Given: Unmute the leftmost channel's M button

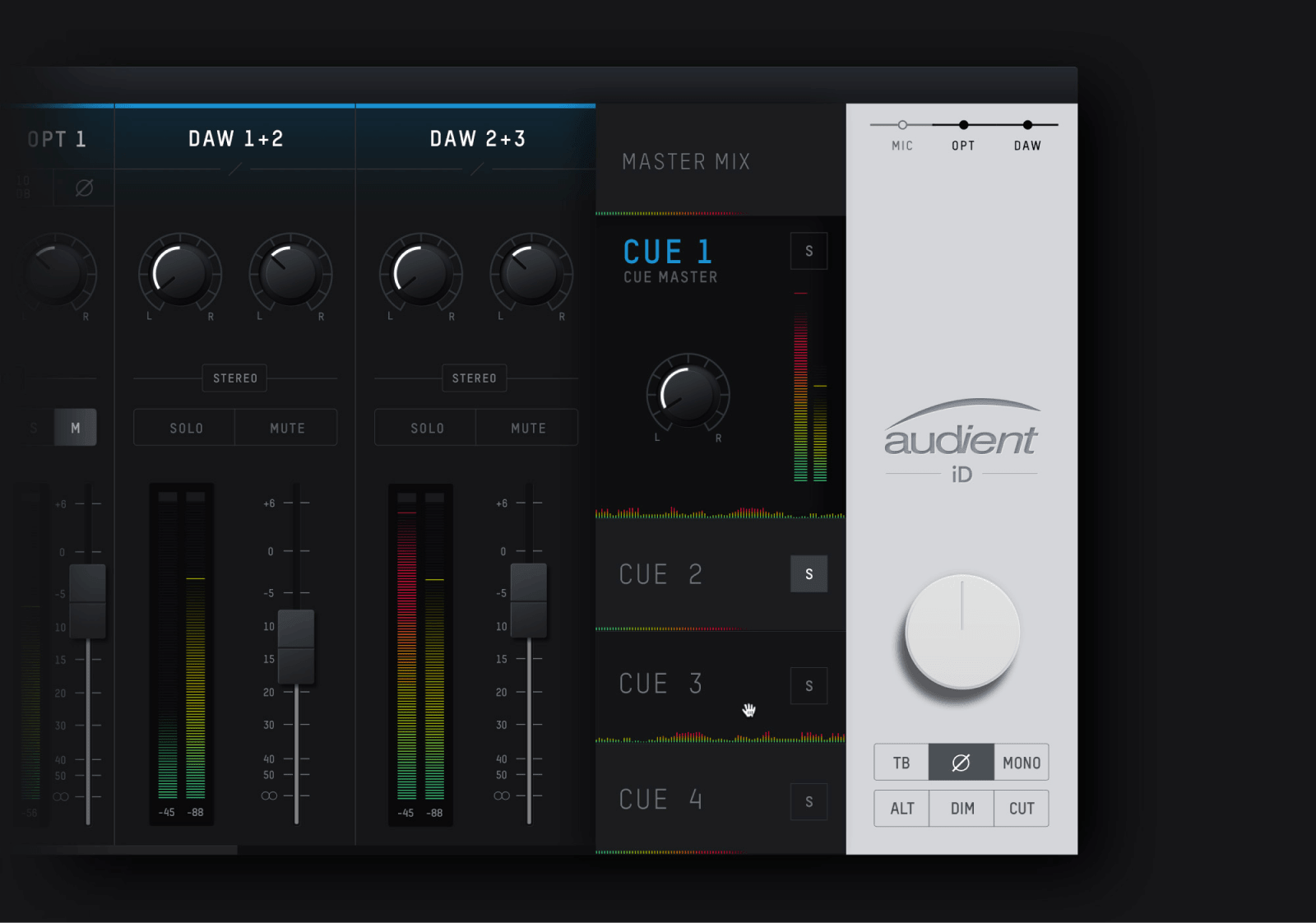Looking at the screenshot, I should pyautogui.click(x=74, y=427).
